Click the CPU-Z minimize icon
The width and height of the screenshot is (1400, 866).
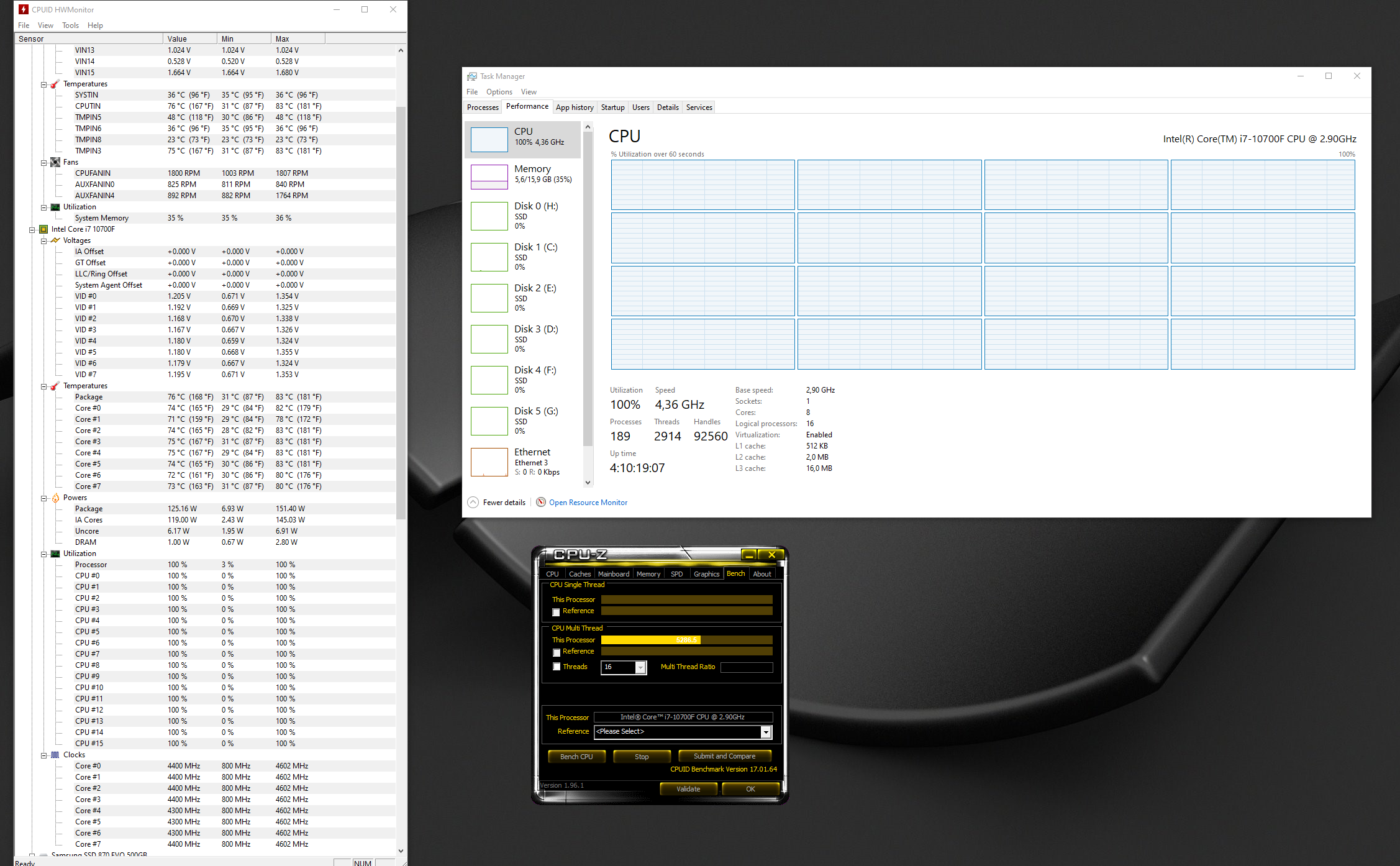[749, 555]
